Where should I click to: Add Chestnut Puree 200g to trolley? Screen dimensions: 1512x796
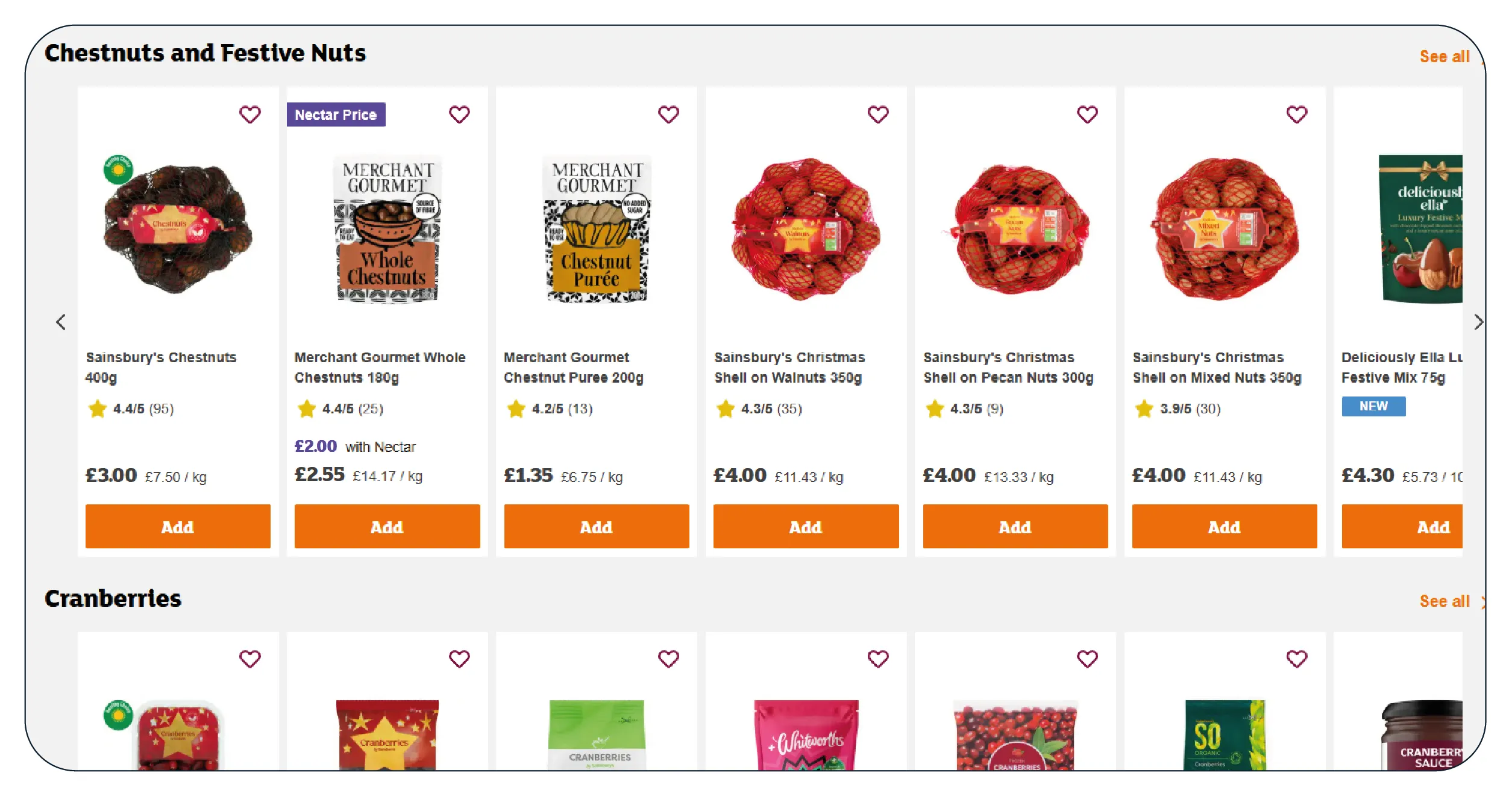click(x=596, y=527)
